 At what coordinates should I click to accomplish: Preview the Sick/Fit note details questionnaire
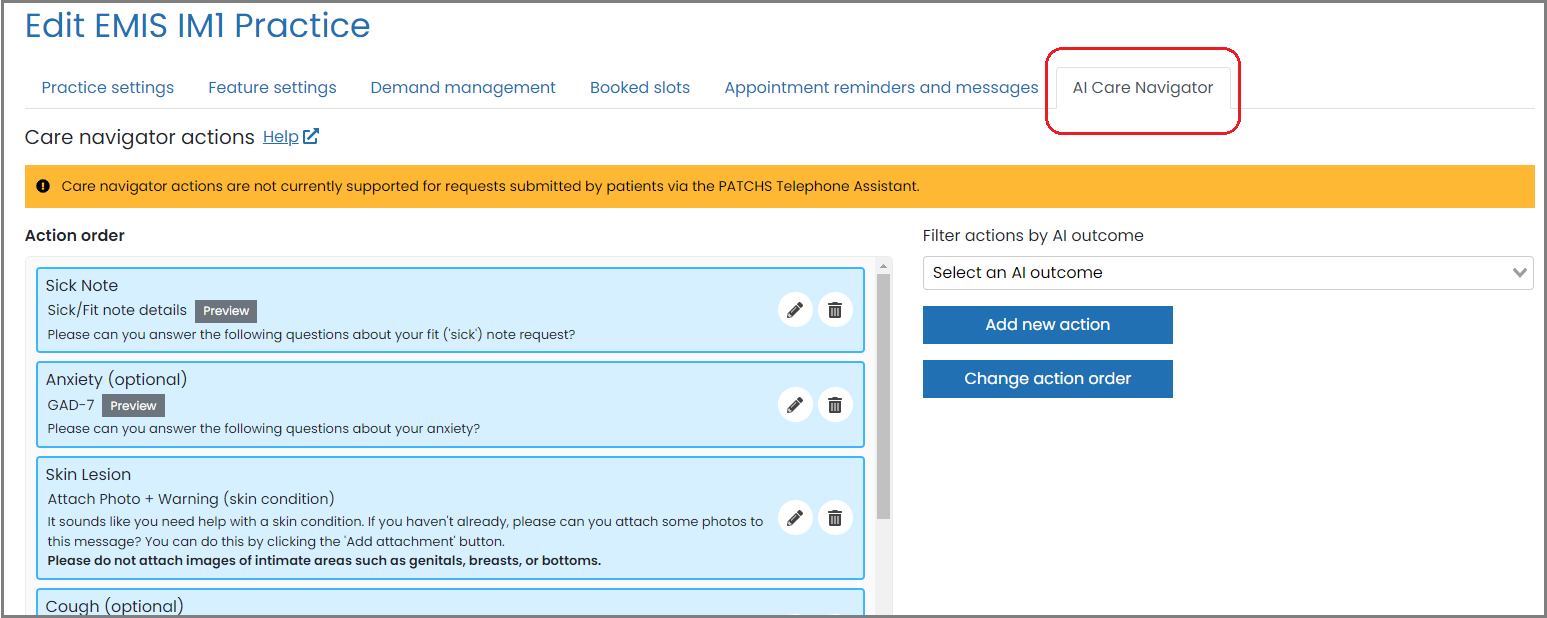pos(225,311)
